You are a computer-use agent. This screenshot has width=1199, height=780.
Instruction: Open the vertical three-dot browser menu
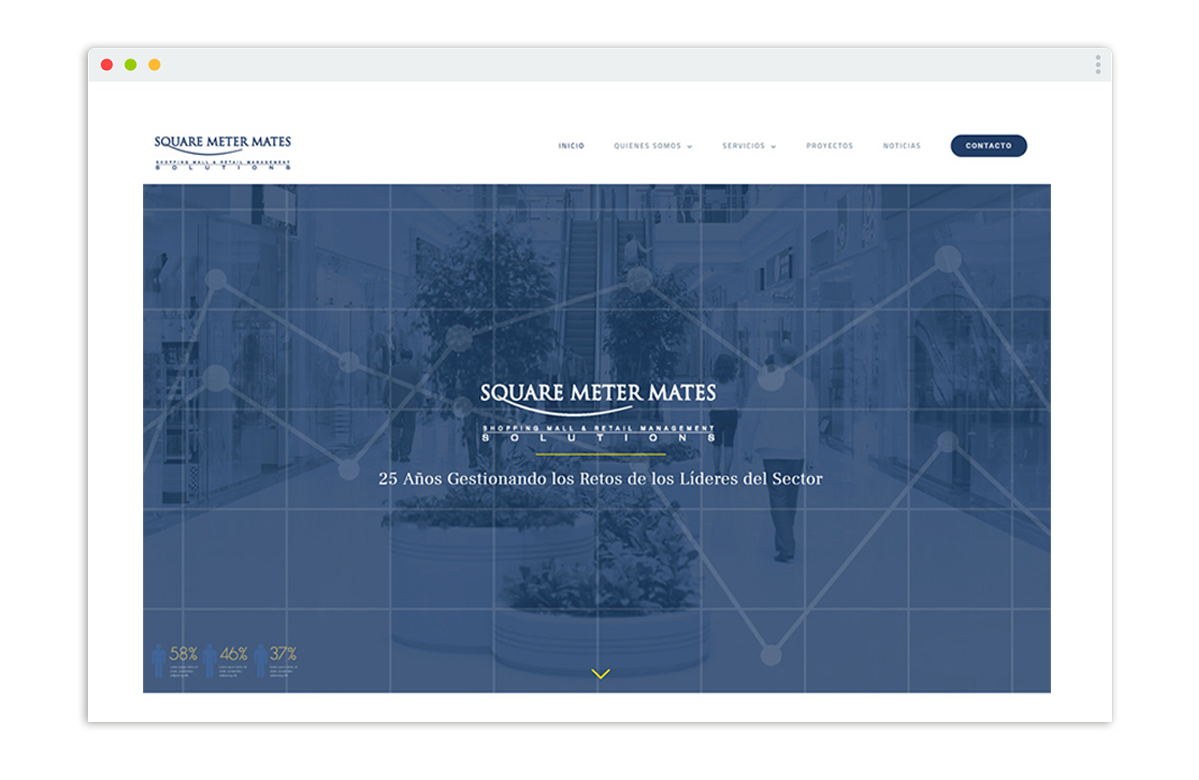tap(1097, 65)
